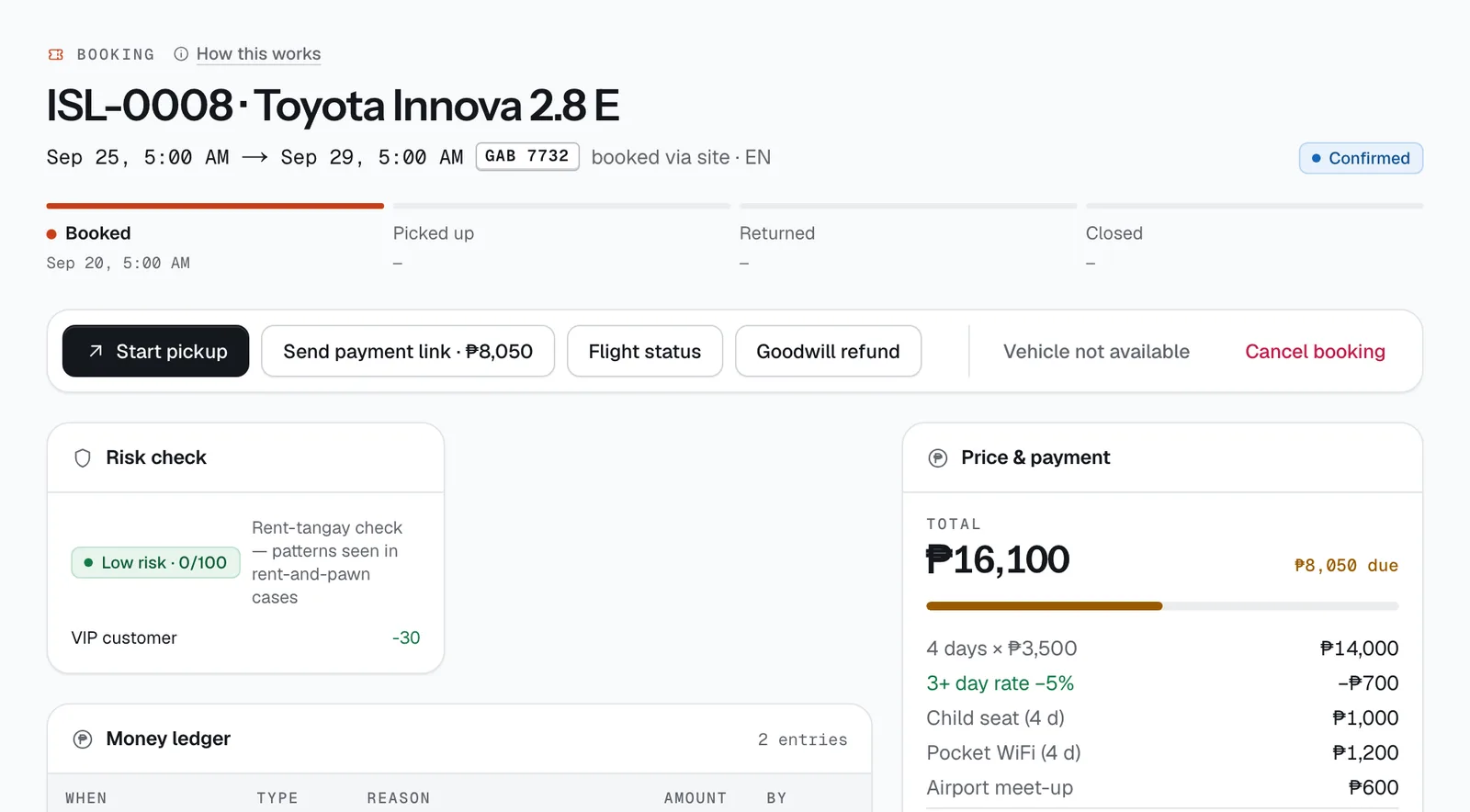Click the BY column header
Image resolution: width=1470 pixels, height=812 pixels.
click(x=777, y=798)
